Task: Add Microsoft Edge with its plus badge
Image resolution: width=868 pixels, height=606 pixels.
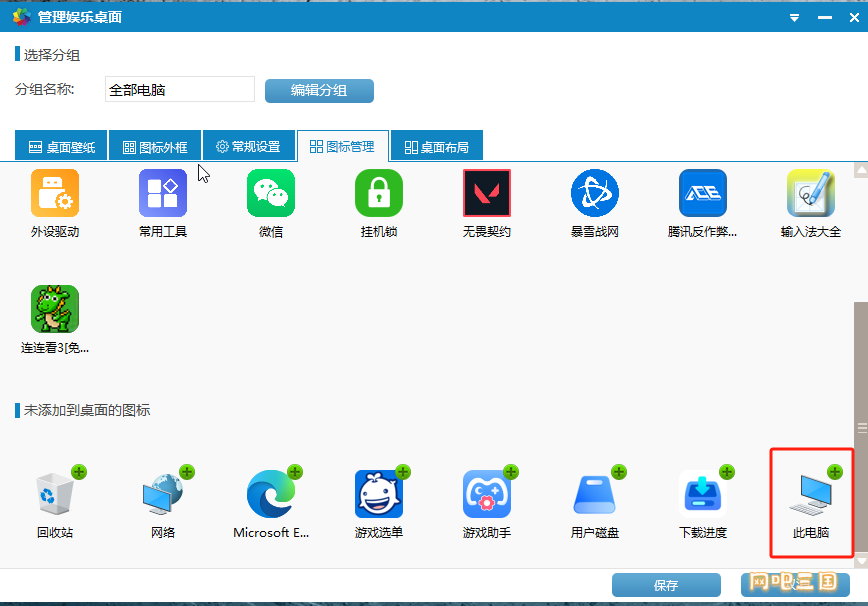Action: [295, 472]
